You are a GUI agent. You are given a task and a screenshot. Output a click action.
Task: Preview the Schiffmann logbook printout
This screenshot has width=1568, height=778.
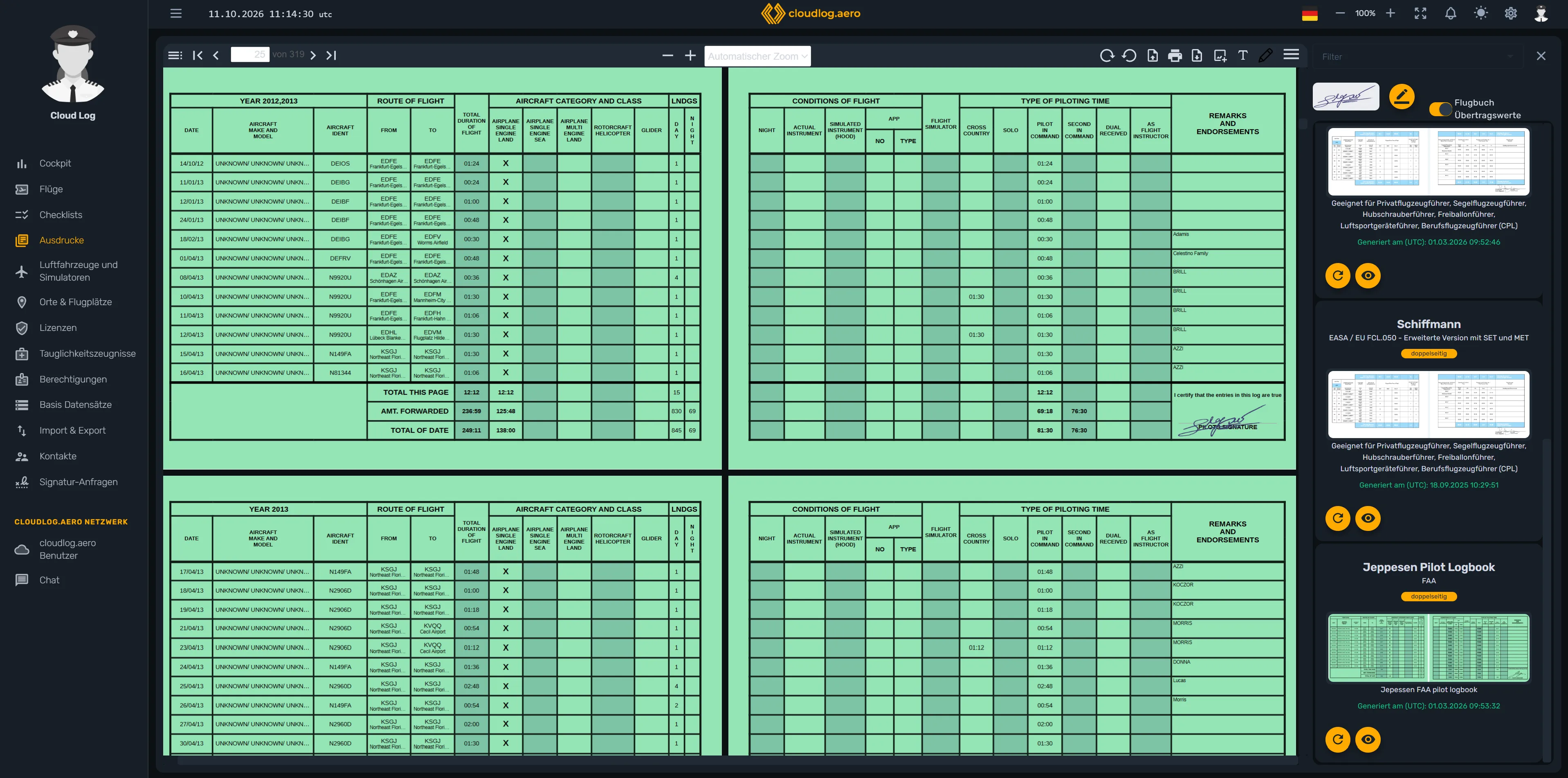point(1368,518)
